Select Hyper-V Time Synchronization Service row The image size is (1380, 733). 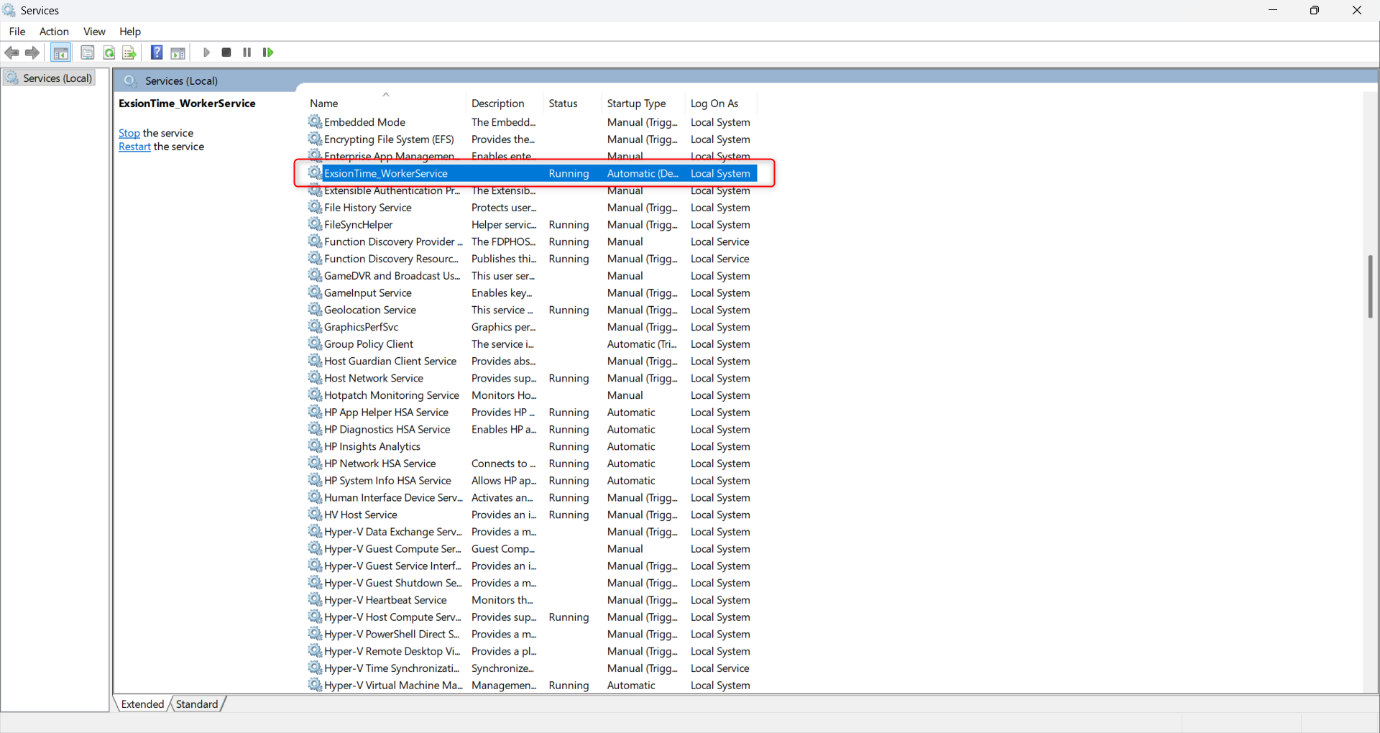[x=531, y=668]
